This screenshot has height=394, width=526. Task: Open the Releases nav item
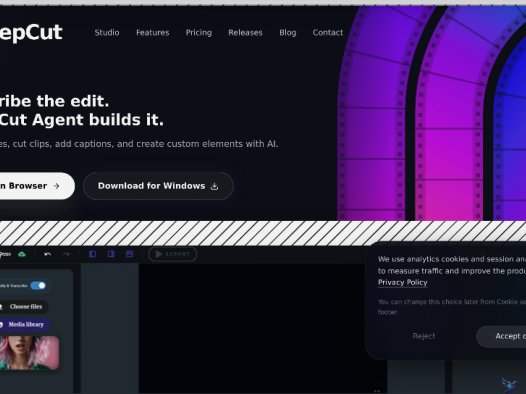(x=245, y=33)
